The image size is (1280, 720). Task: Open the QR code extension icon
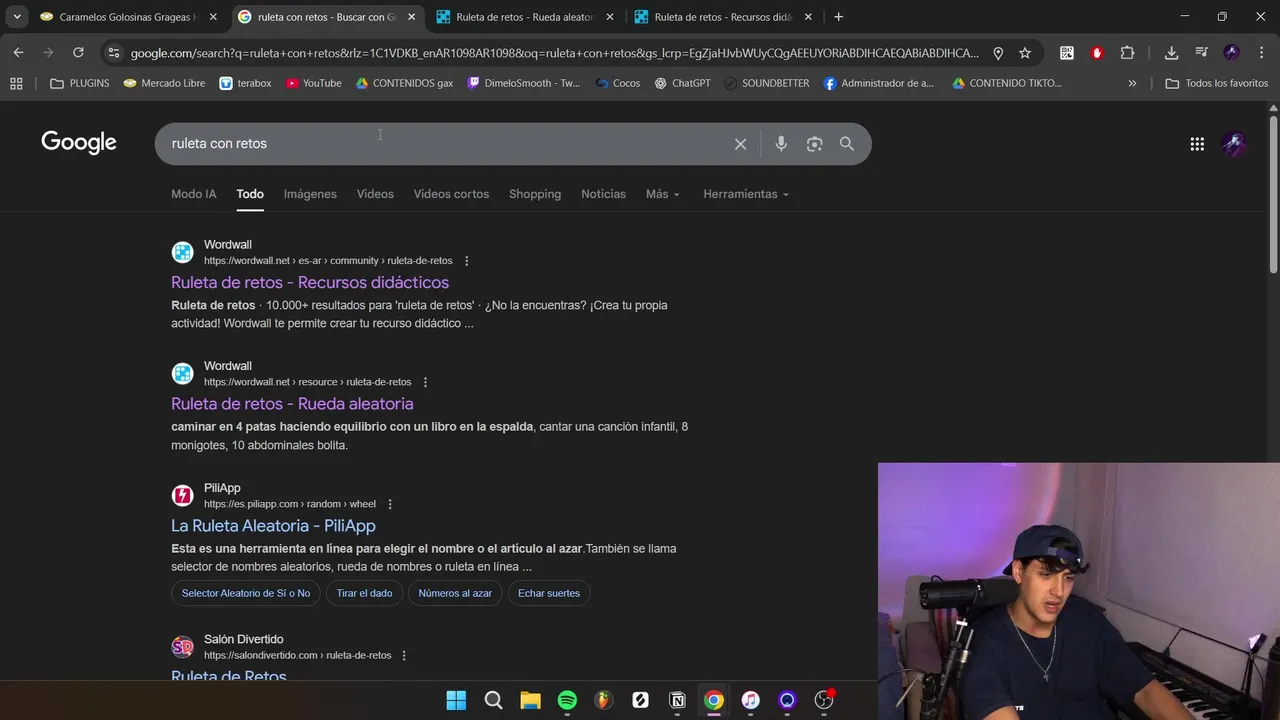[1067, 53]
